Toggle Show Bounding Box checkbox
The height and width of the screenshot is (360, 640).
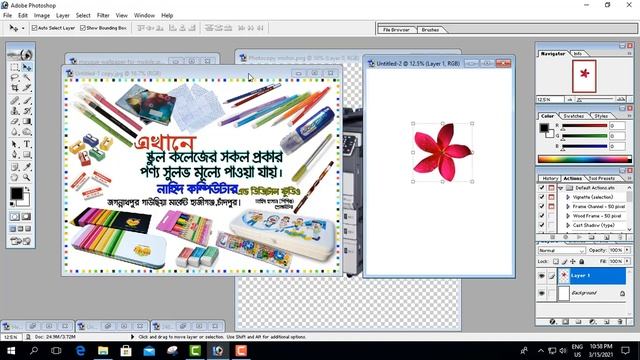click(x=83, y=28)
